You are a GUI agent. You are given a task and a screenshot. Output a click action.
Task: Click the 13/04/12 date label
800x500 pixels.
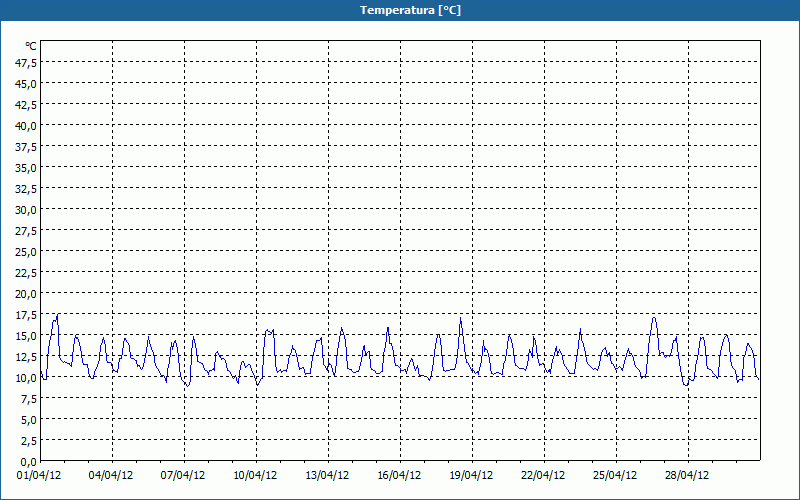coord(327,476)
